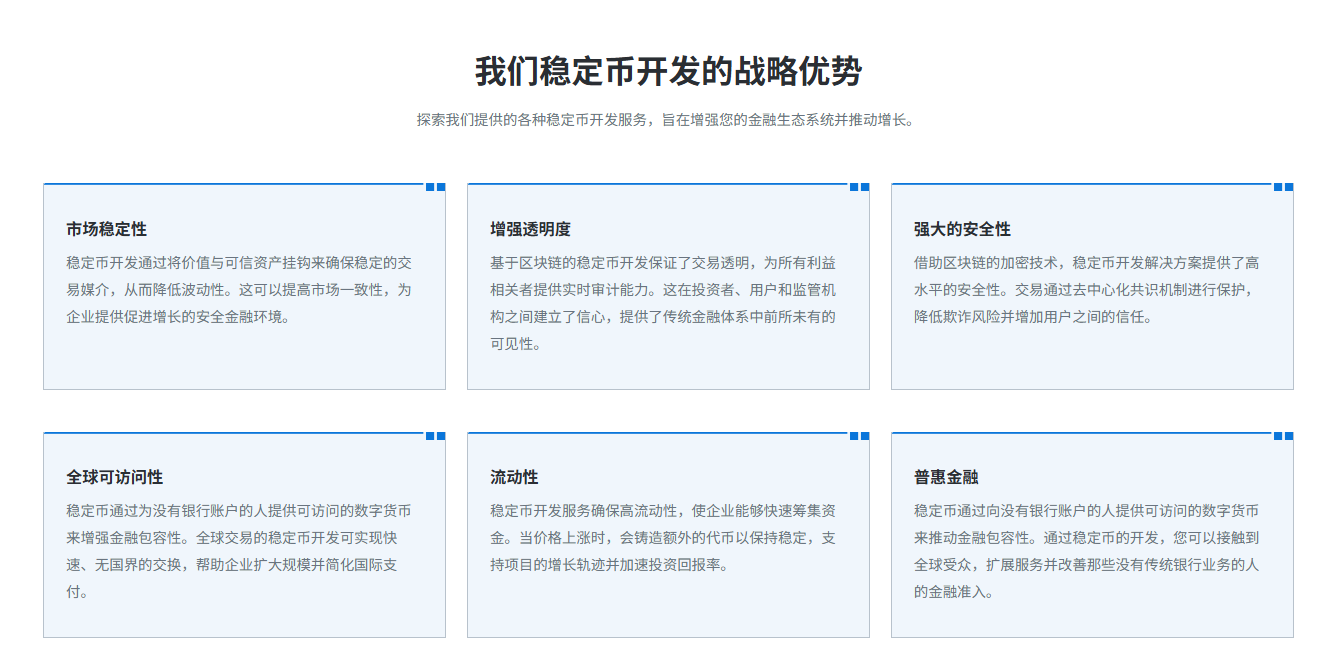Click the description paragraph under 市场稳定性
Screen dimensions: 1325x659
point(239,290)
